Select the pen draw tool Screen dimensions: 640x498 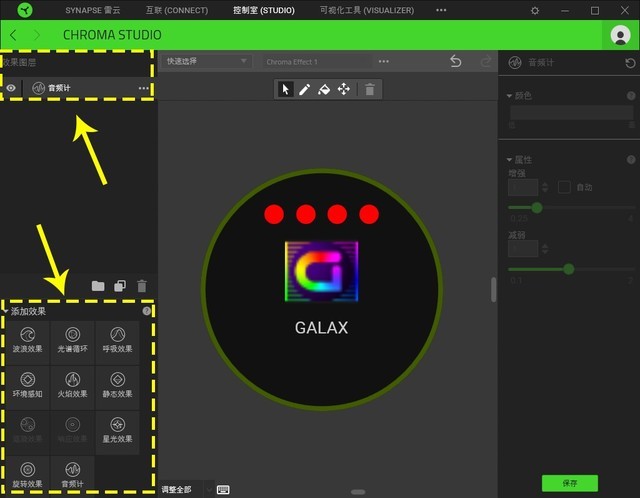(304, 89)
